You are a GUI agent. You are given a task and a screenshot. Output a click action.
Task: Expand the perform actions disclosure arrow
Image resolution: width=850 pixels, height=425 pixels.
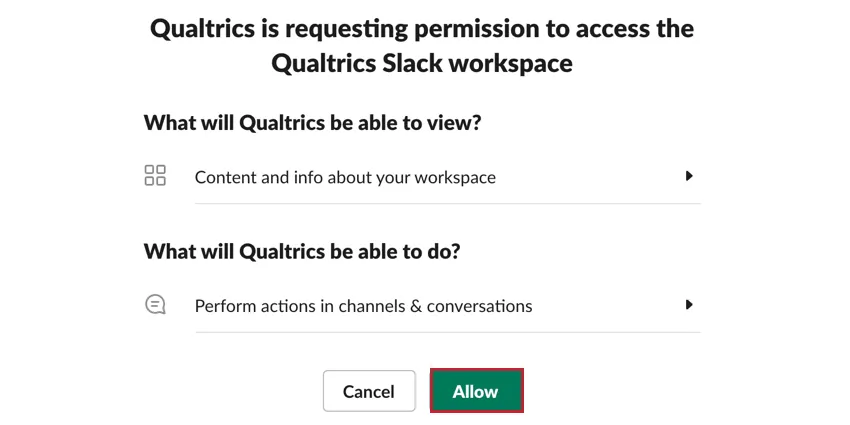click(x=689, y=305)
